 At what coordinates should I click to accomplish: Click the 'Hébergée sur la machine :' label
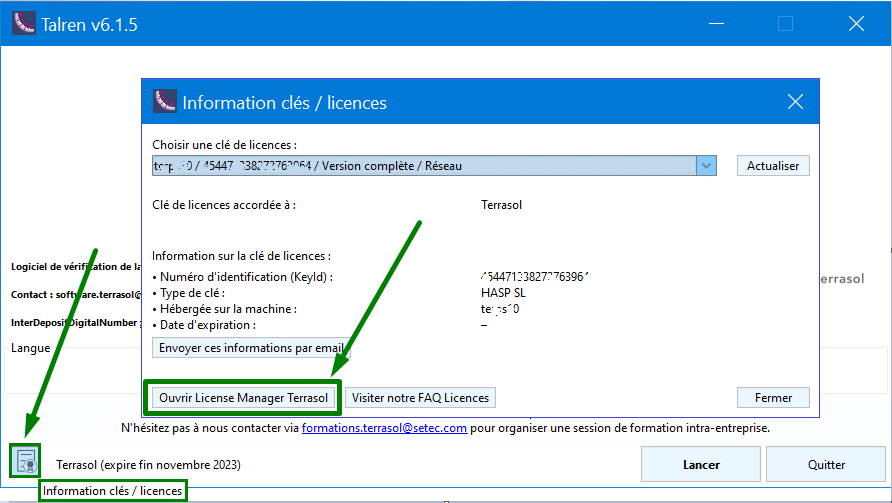(224, 309)
